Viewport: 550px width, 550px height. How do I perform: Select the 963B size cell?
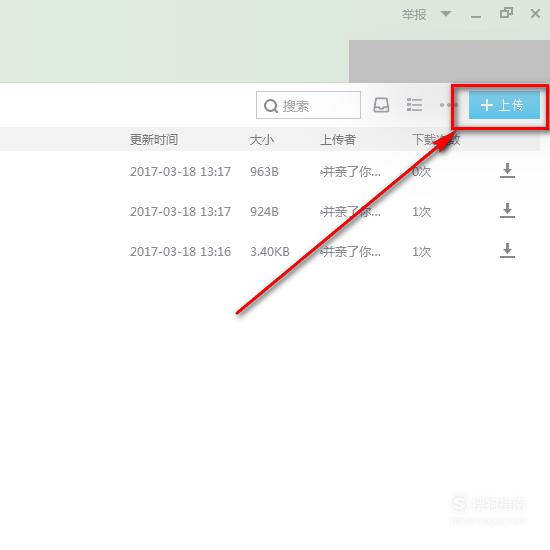264,172
